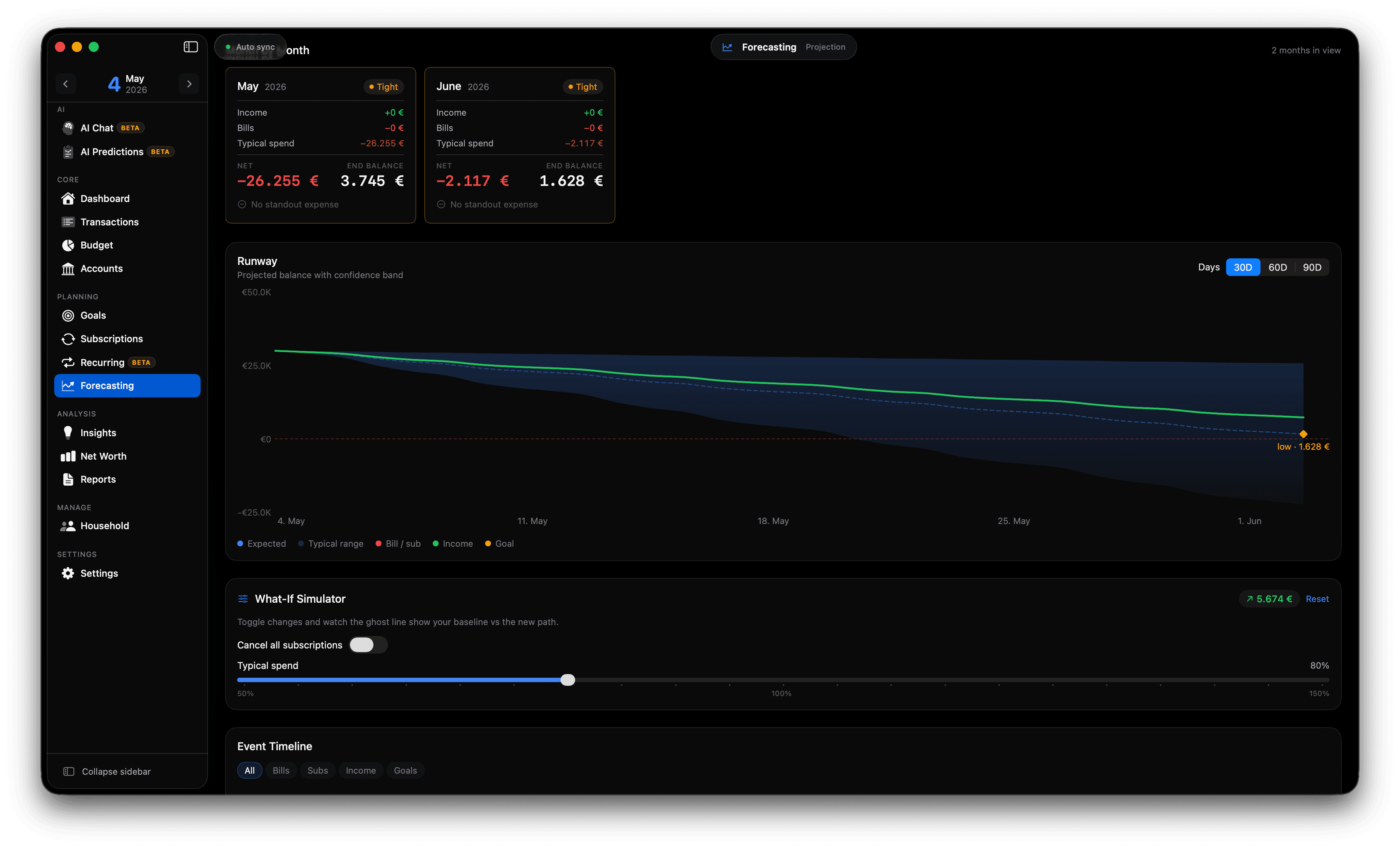Filter timeline by Income
This screenshot has width=1400, height=849.
[361, 770]
